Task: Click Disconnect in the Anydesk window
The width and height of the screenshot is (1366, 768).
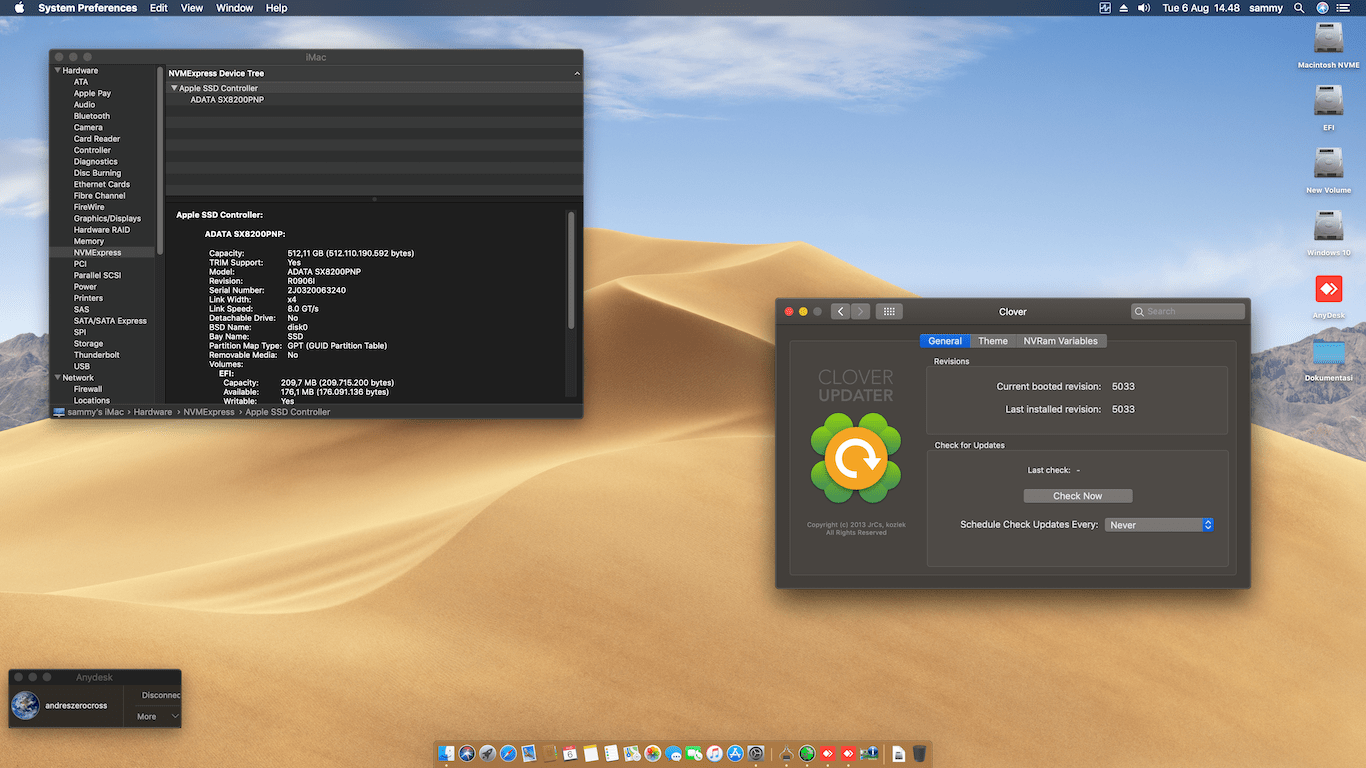Action: tap(161, 695)
